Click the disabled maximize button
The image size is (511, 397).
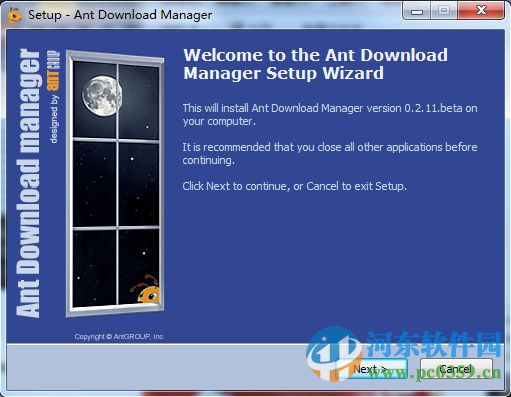[x=444, y=11]
